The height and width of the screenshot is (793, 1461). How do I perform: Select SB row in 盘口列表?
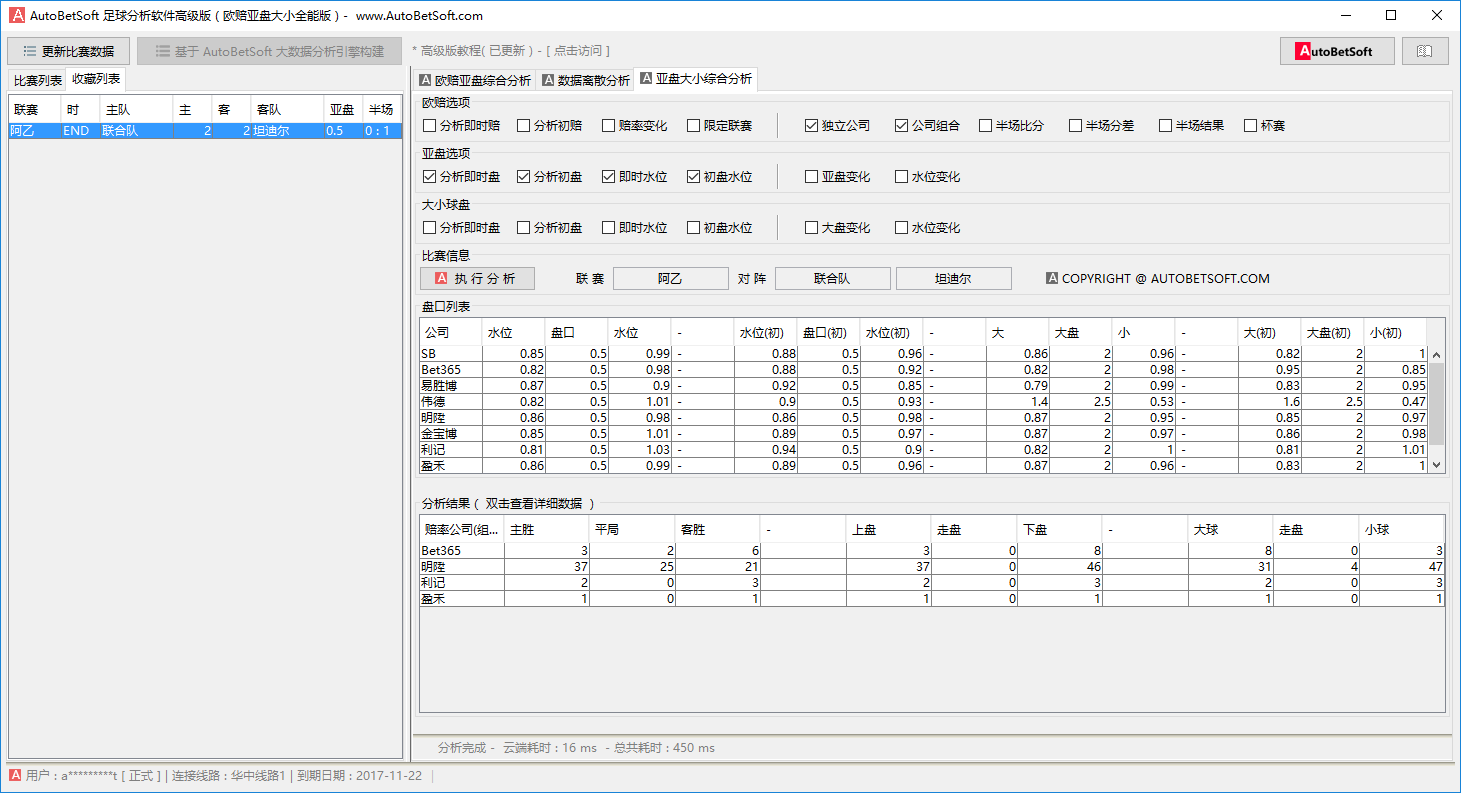click(x=924, y=354)
